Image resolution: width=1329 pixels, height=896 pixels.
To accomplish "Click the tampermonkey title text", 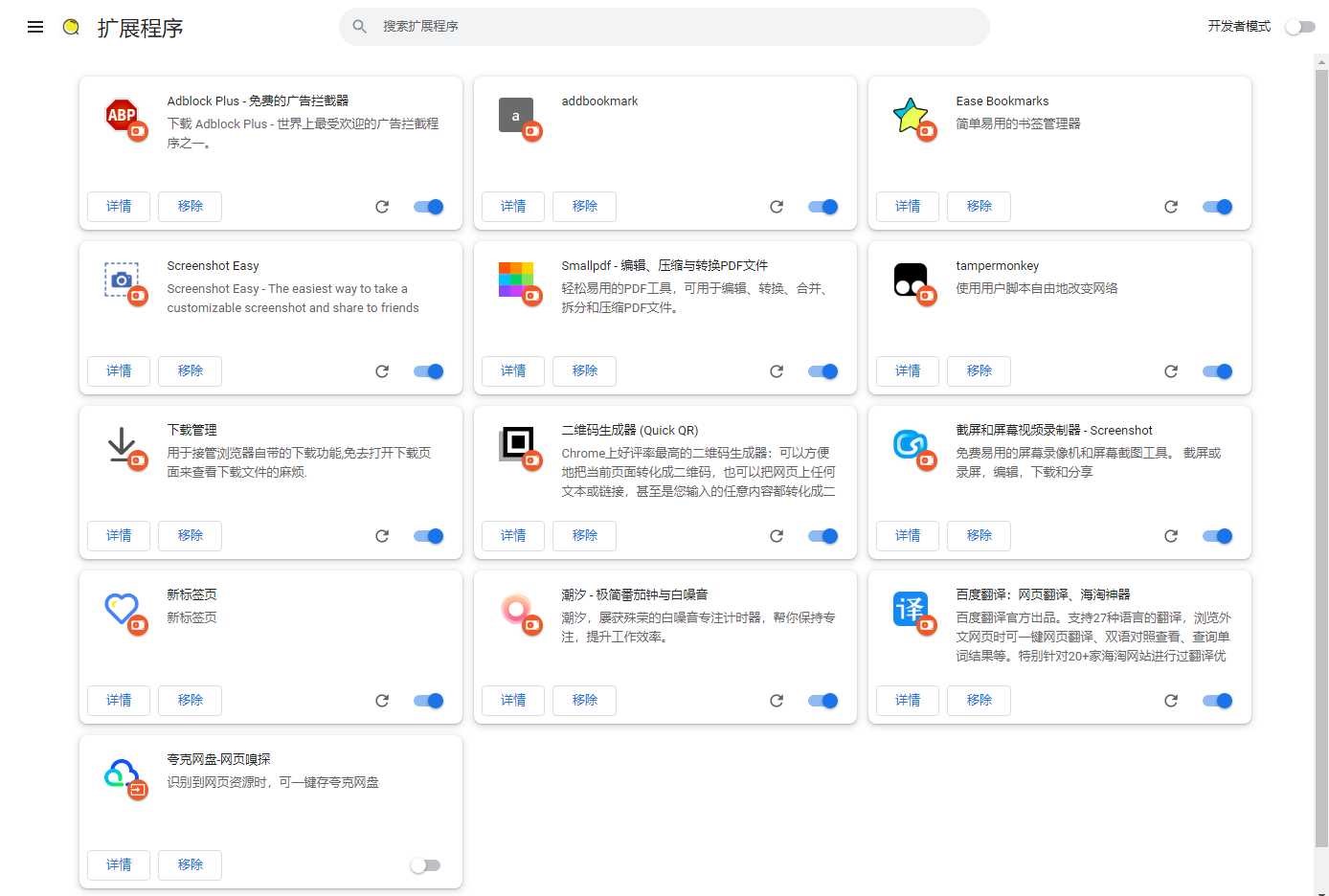I will pos(997,266).
